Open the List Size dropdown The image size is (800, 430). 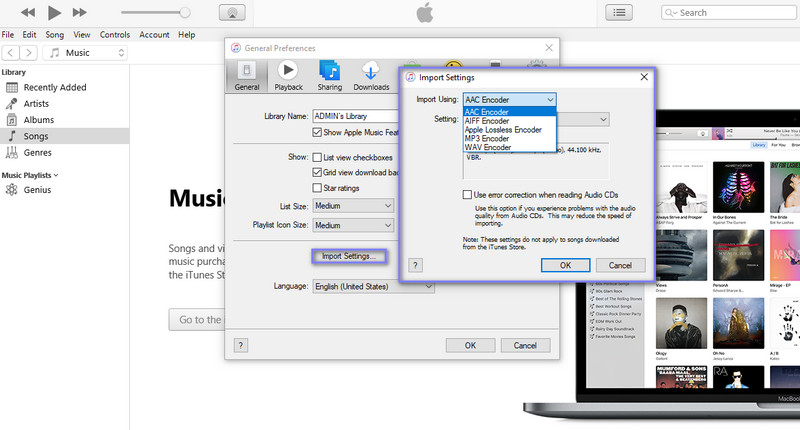(353, 206)
